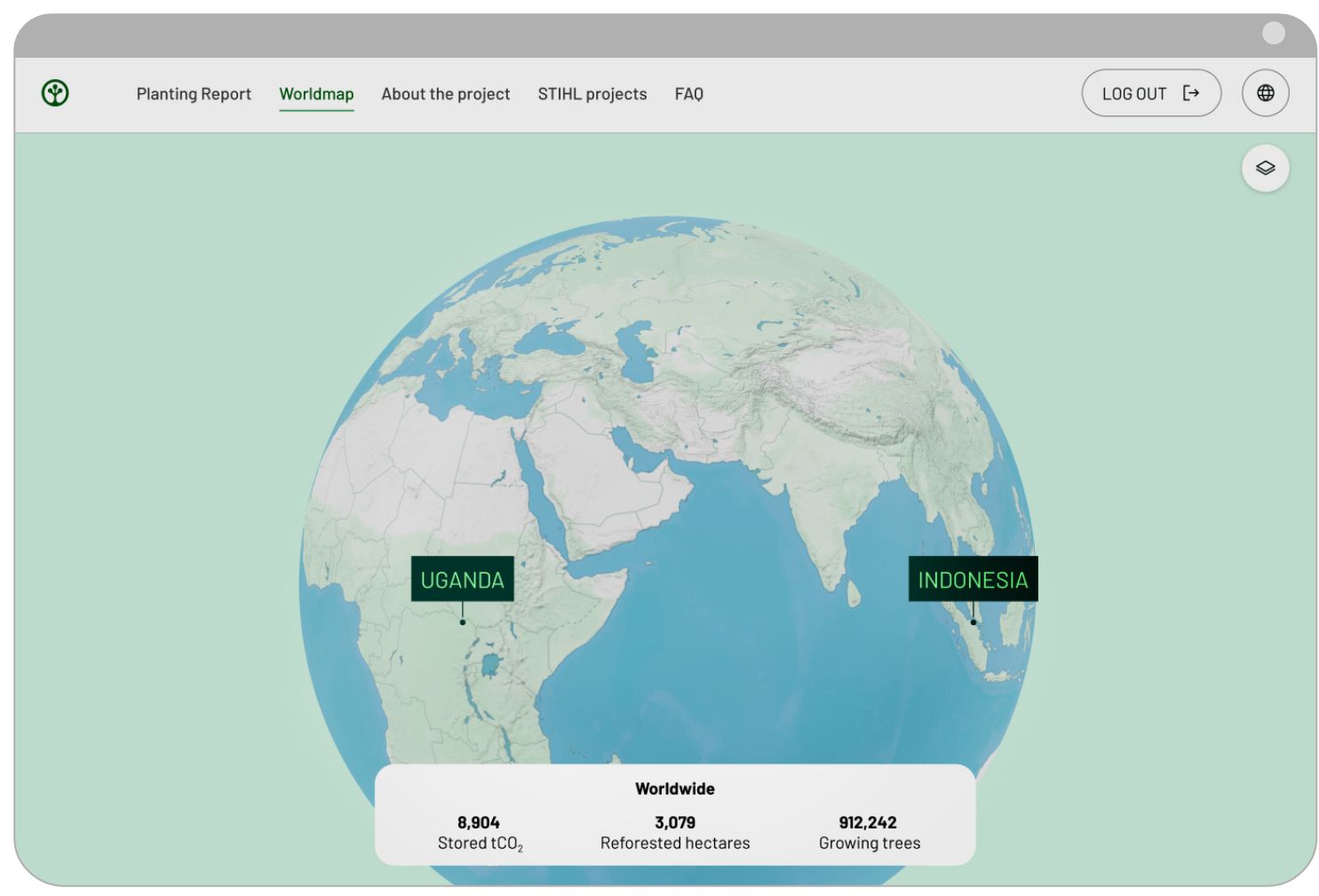Screen dimensions: 1319x896
Task: Select the UGANDA map label
Action: [x=462, y=579]
